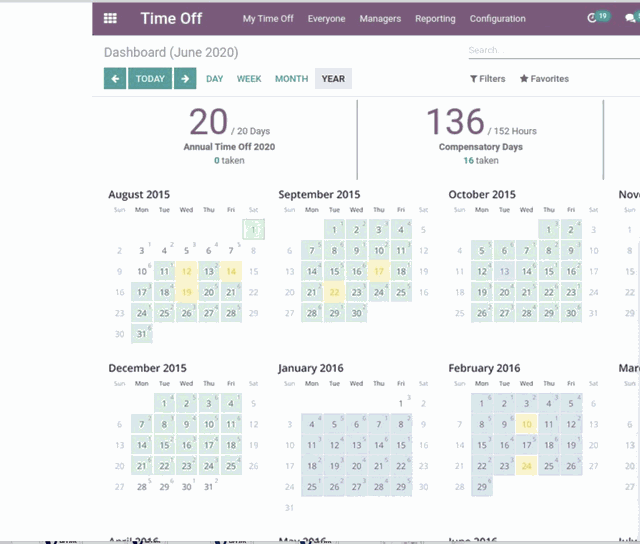Image resolution: width=640 pixels, height=544 pixels.
Task: Switch to Month view
Action: 292,79
